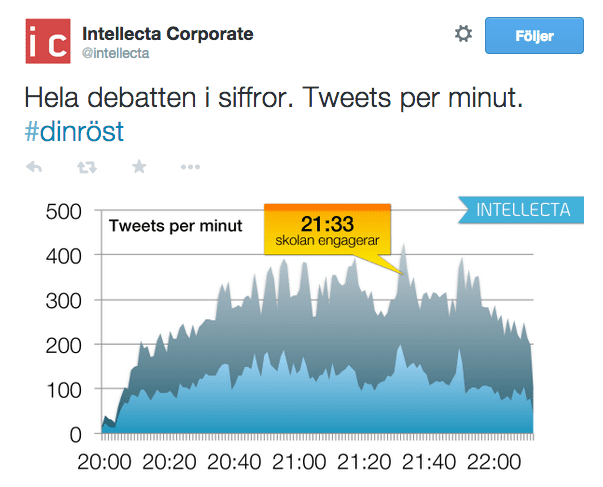Retweet this Intellecta tweet
This screenshot has height=487, width=603.
tap(86, 167)
